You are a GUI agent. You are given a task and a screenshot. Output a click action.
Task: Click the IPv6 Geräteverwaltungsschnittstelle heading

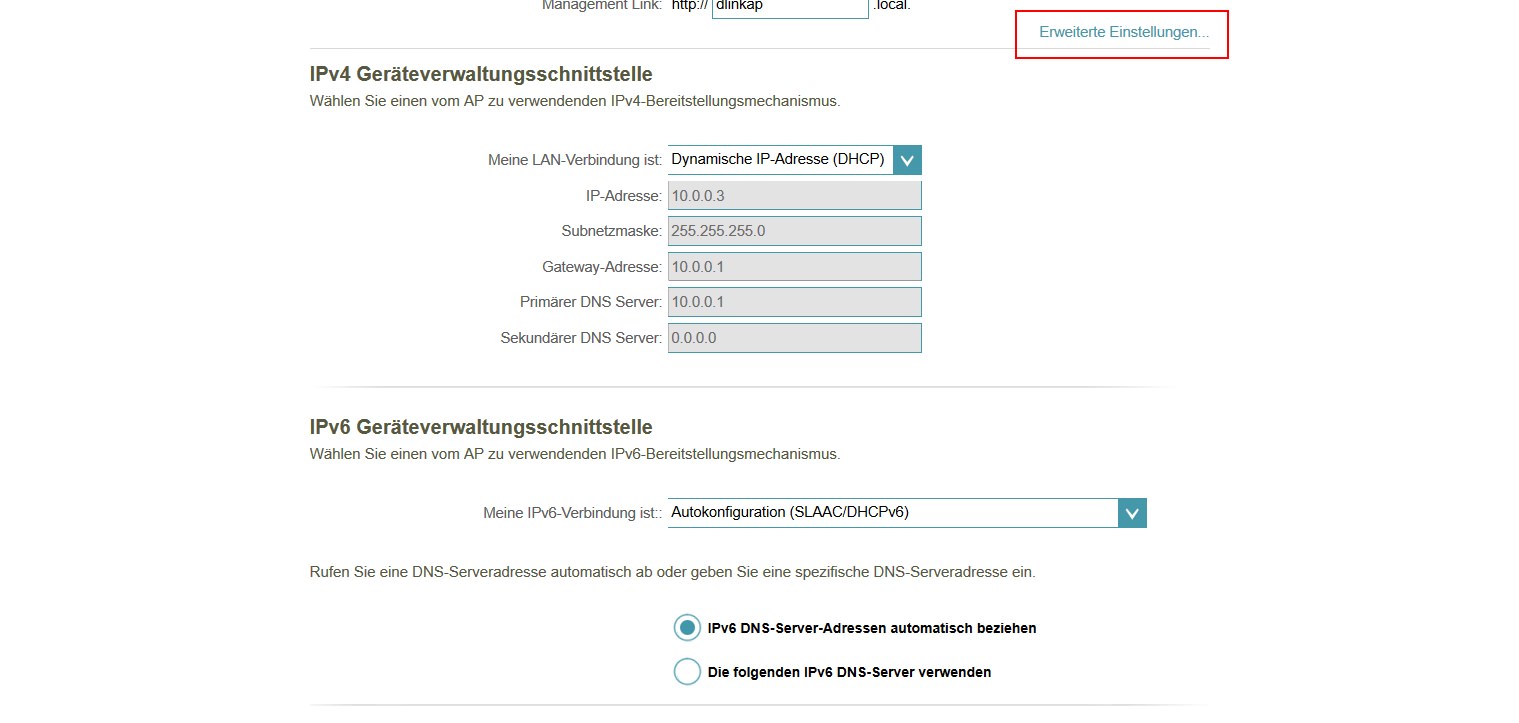pyautogui.click(x=481, y=427)
